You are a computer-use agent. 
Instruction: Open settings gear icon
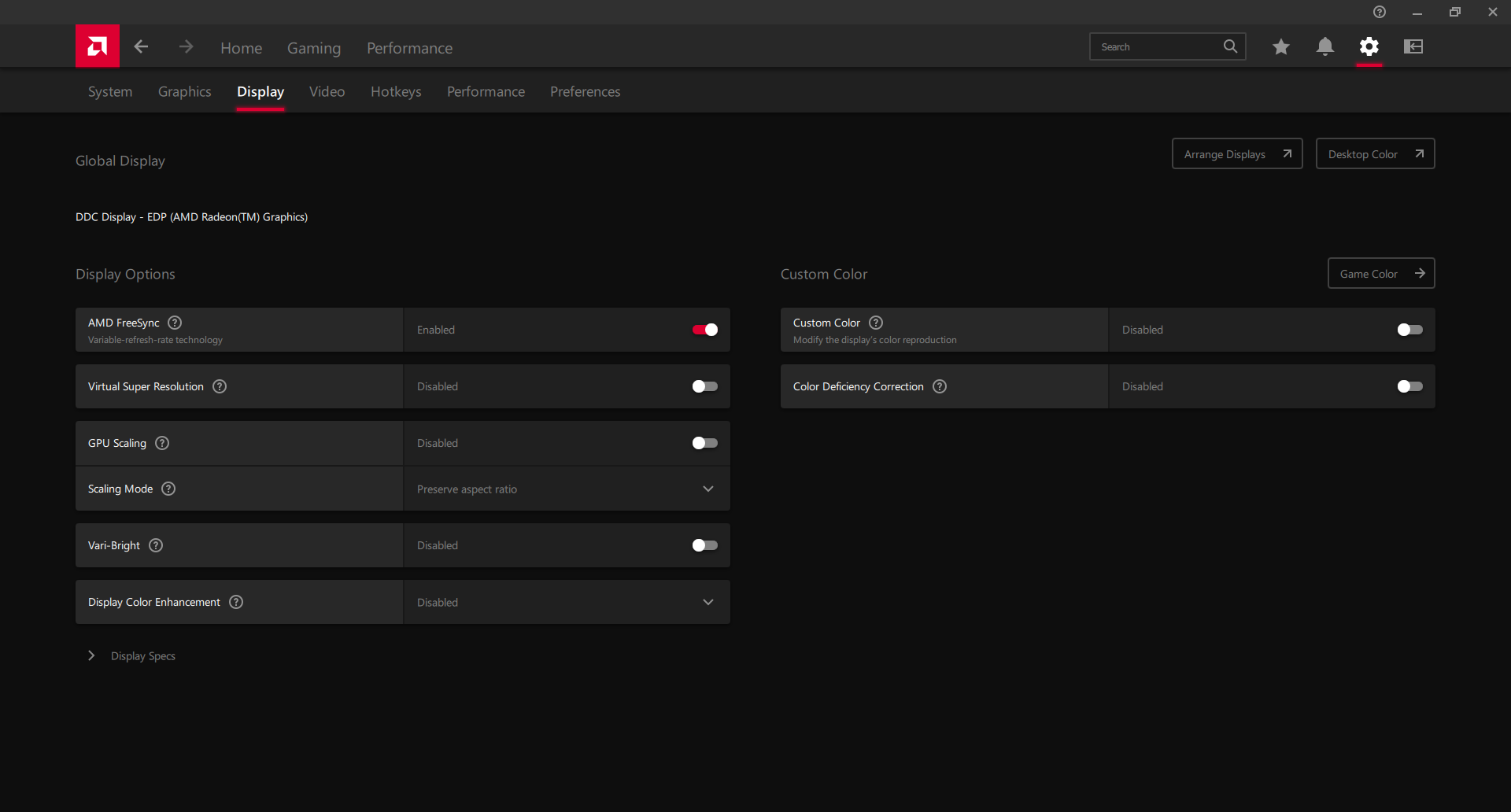tap(1369, 47)
